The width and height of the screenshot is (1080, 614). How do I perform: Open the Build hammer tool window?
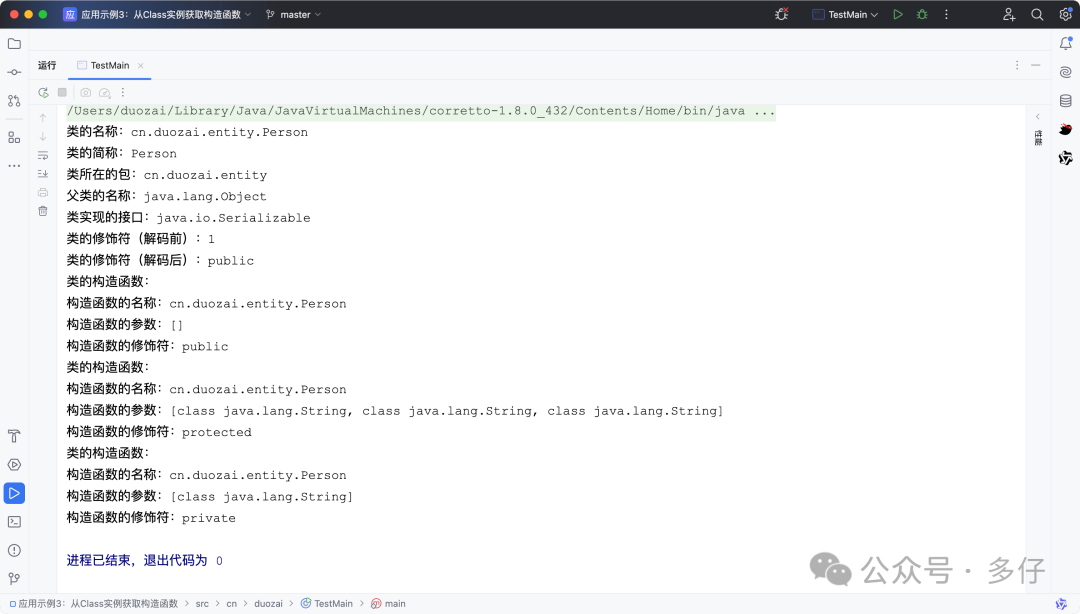[x=14, y=436]
